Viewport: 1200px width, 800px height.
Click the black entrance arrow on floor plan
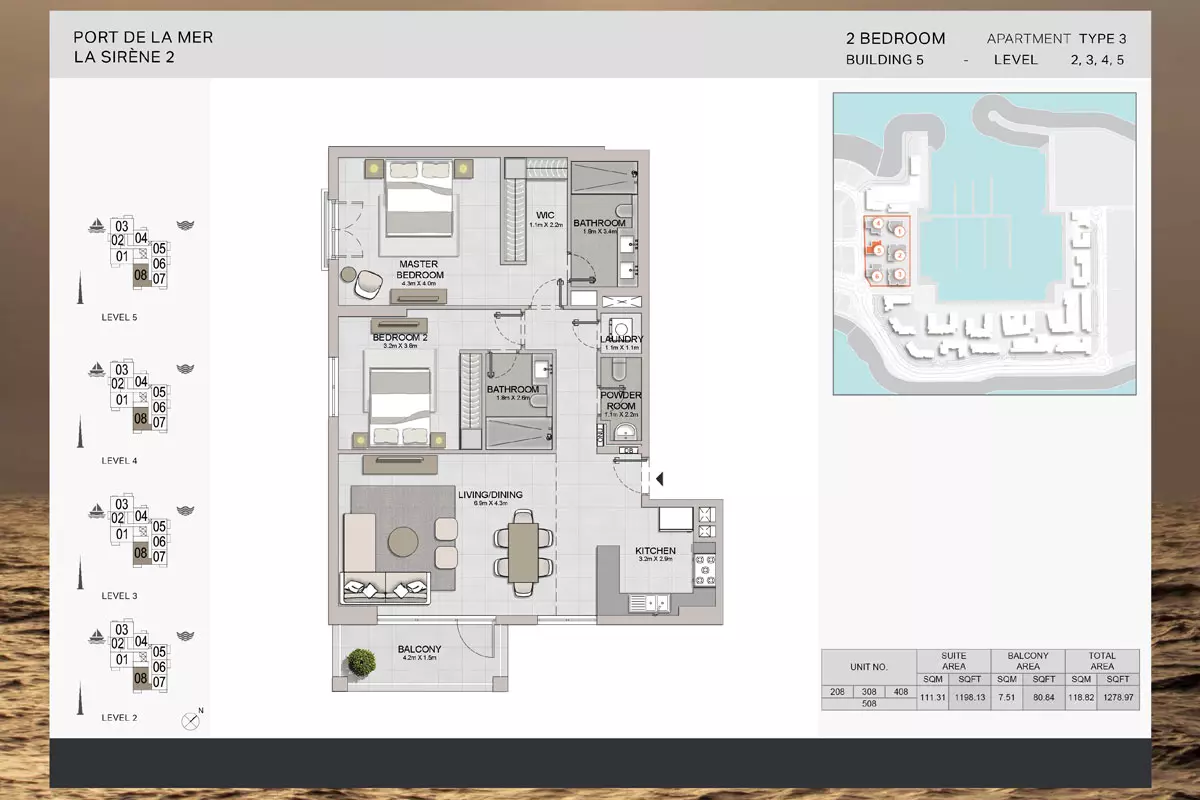(x=659, y=479)
